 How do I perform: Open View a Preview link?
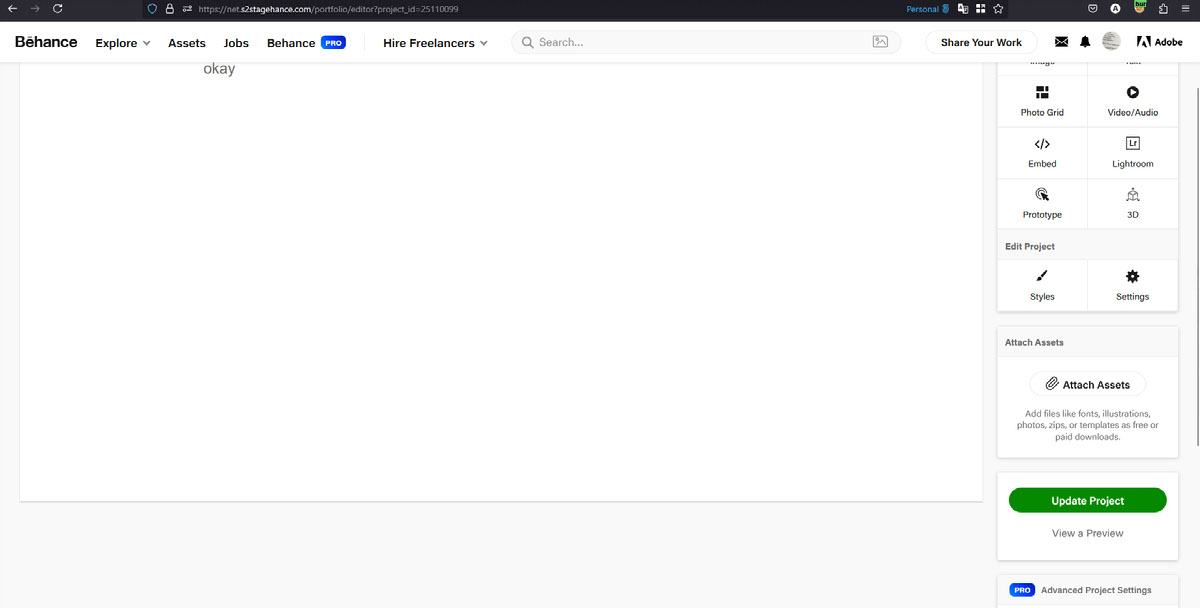click(x=1087, y=533)
